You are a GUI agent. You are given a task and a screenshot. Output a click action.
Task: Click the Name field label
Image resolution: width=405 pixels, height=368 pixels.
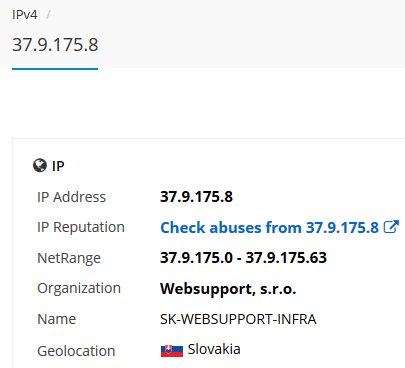click(x=56, y=319)
